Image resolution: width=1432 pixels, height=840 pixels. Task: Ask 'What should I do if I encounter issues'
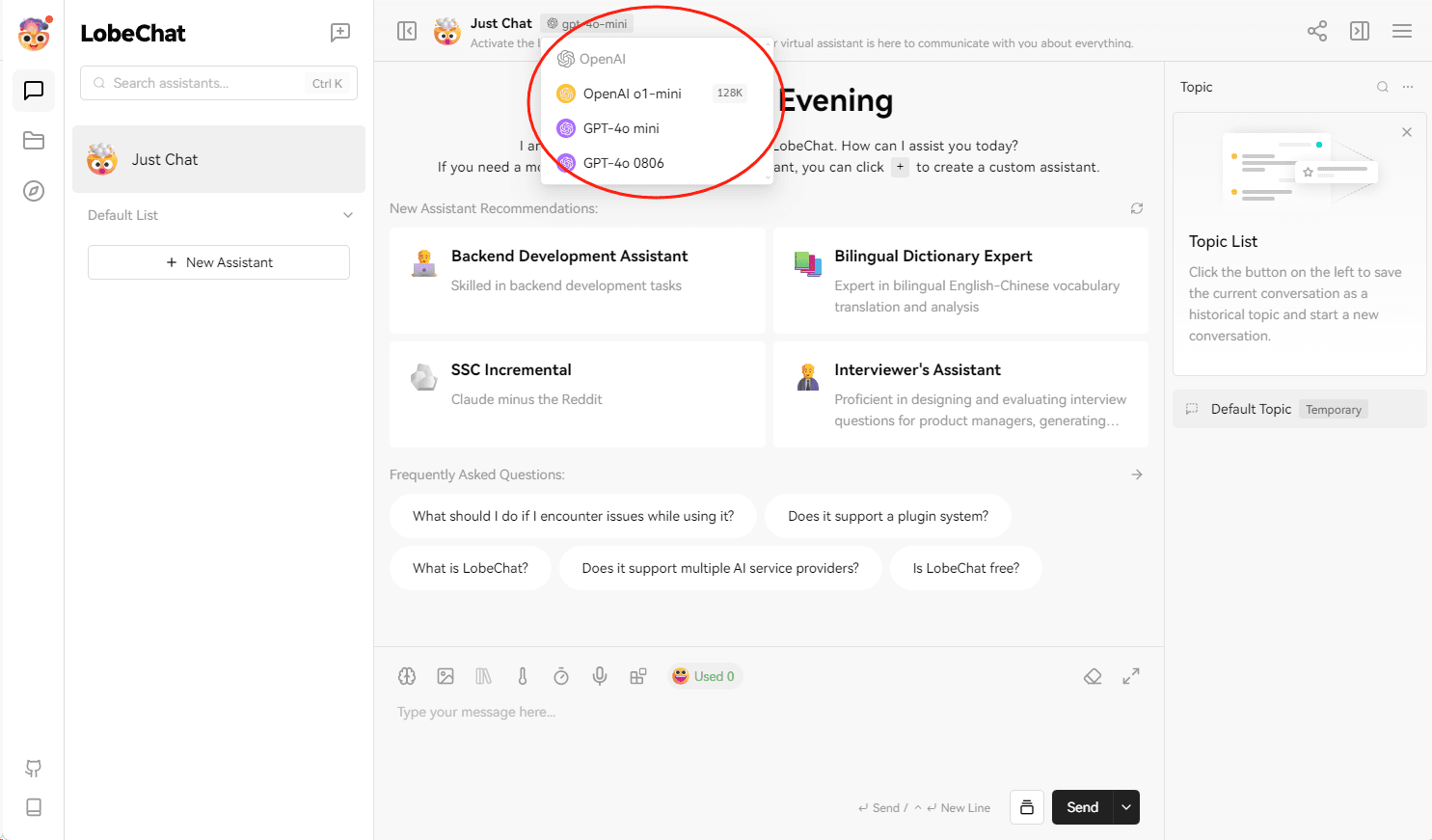[x=574, y=516]
